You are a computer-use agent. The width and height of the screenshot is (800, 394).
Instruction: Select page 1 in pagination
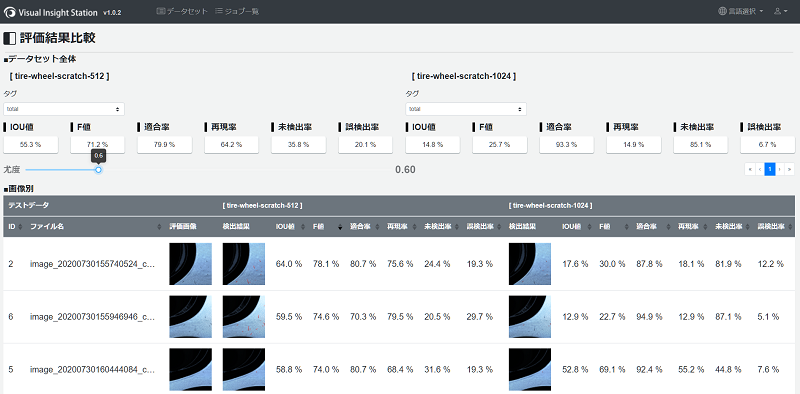point(769,169)
